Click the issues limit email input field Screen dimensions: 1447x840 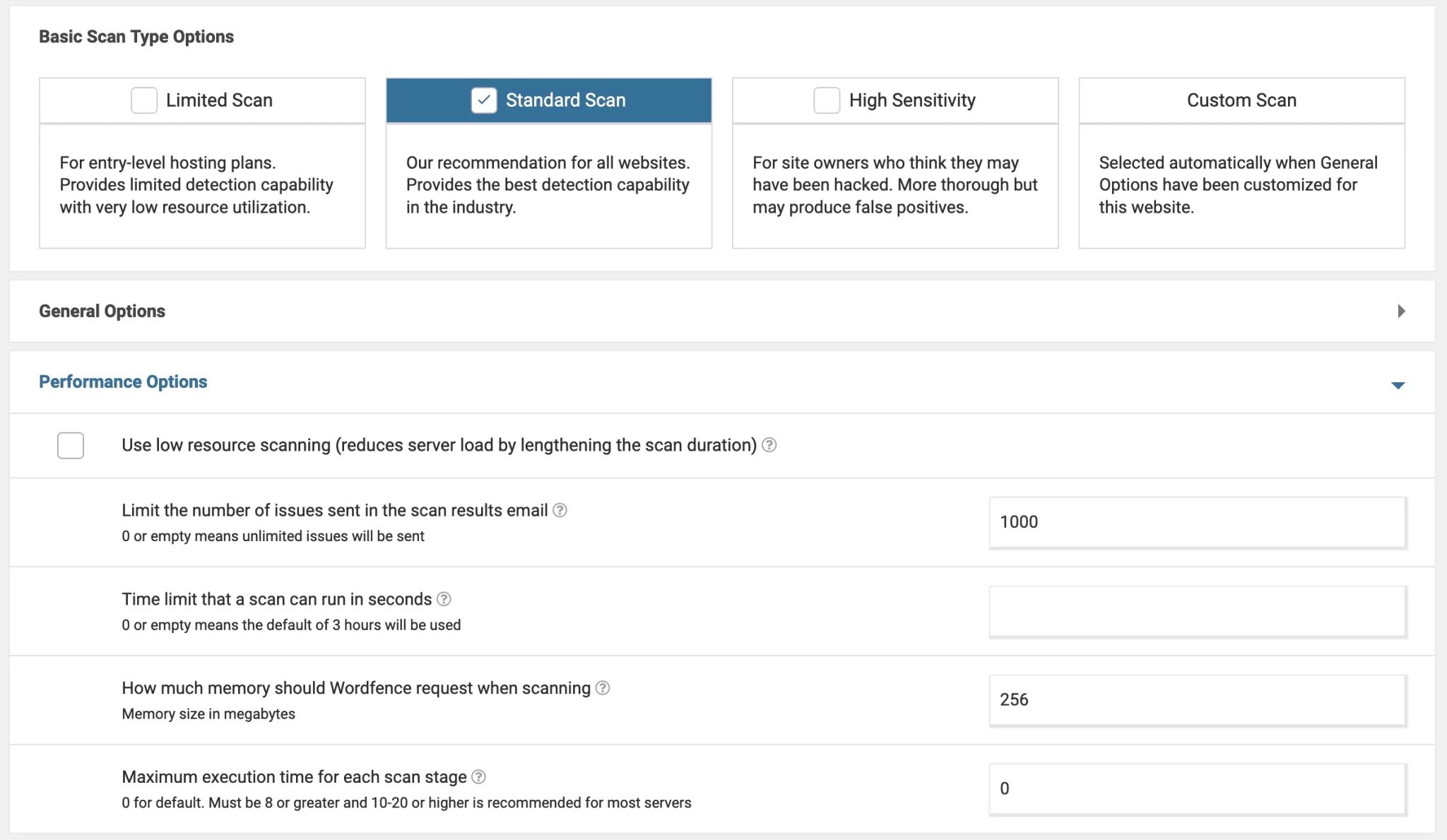click(x=1196, y=521)
